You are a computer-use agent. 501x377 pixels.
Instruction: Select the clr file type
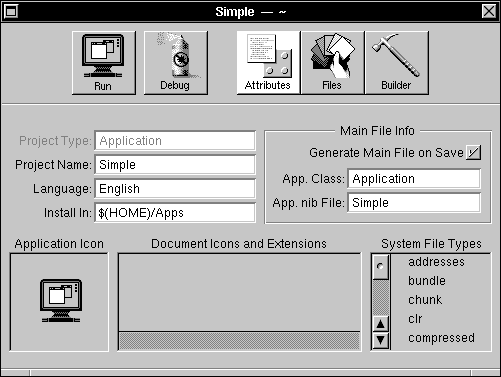point(415,319)
